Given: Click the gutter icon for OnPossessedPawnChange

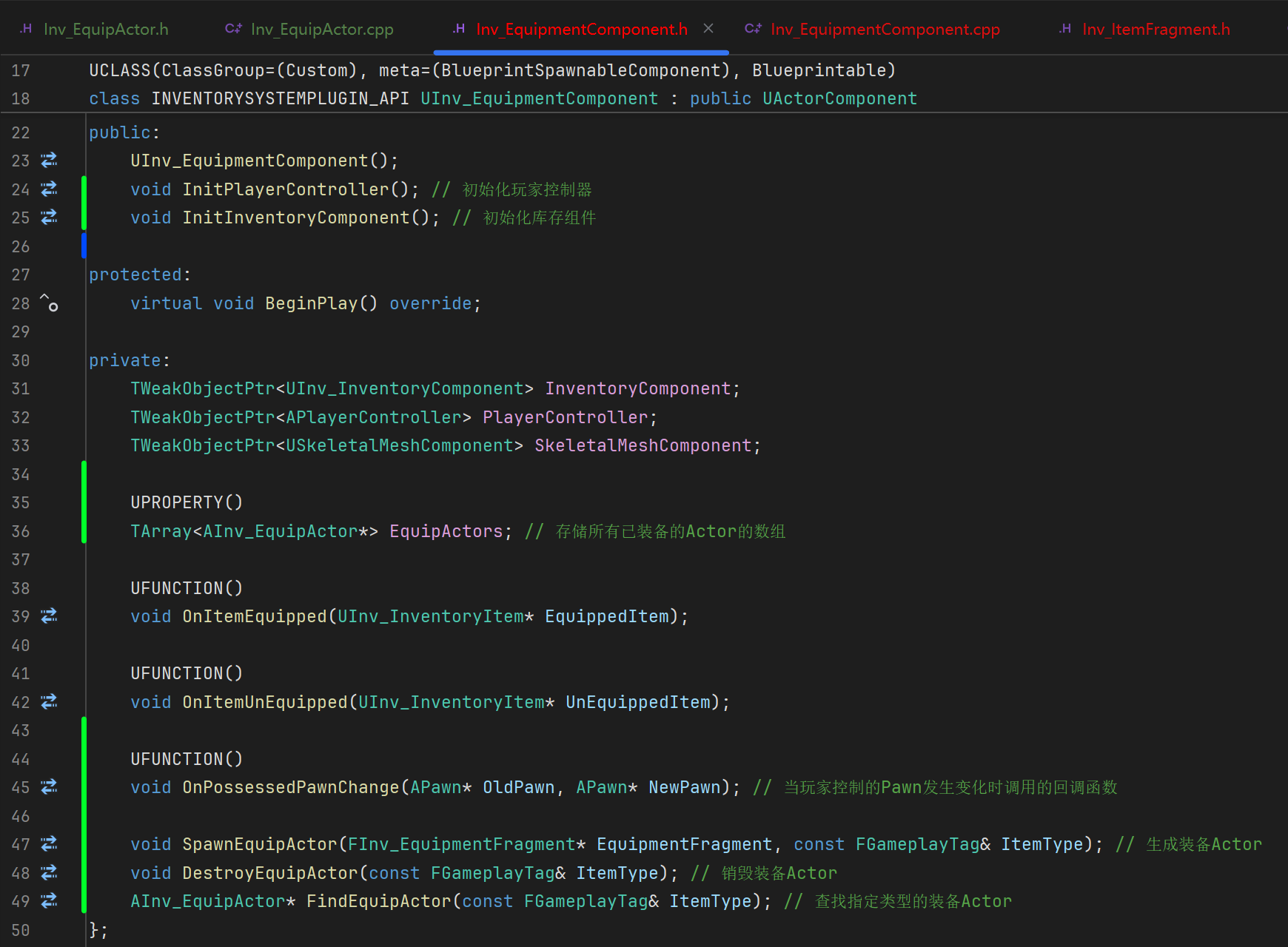Looking at the screenshot, I should click(49, 786).
